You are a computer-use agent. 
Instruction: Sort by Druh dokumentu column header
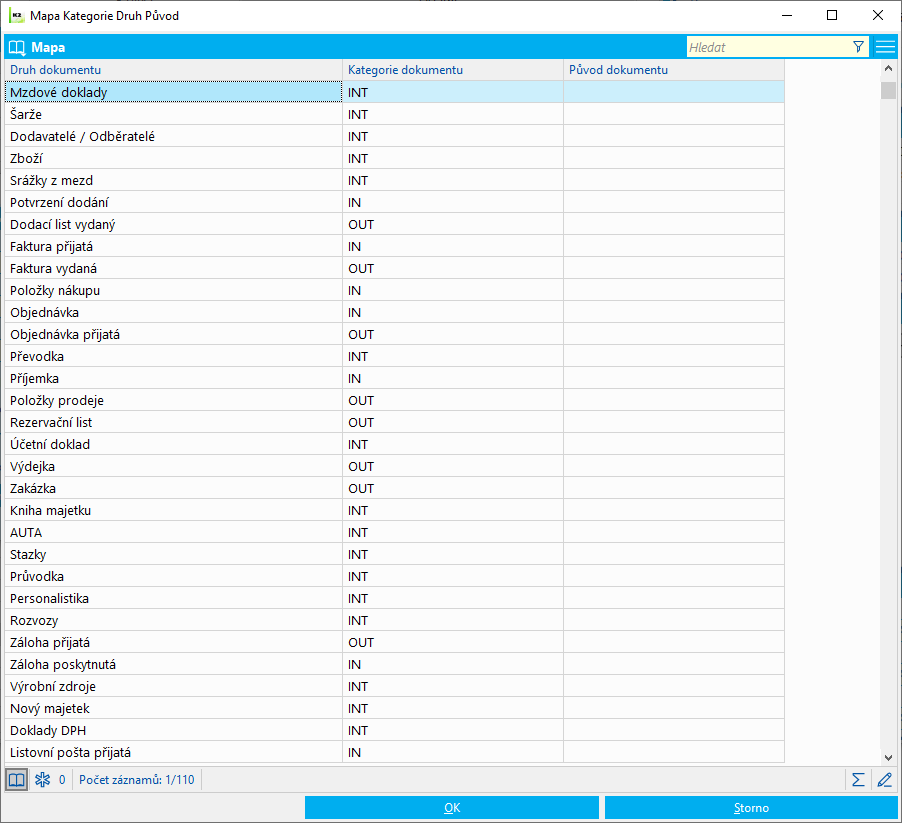[x=174, y=70]
